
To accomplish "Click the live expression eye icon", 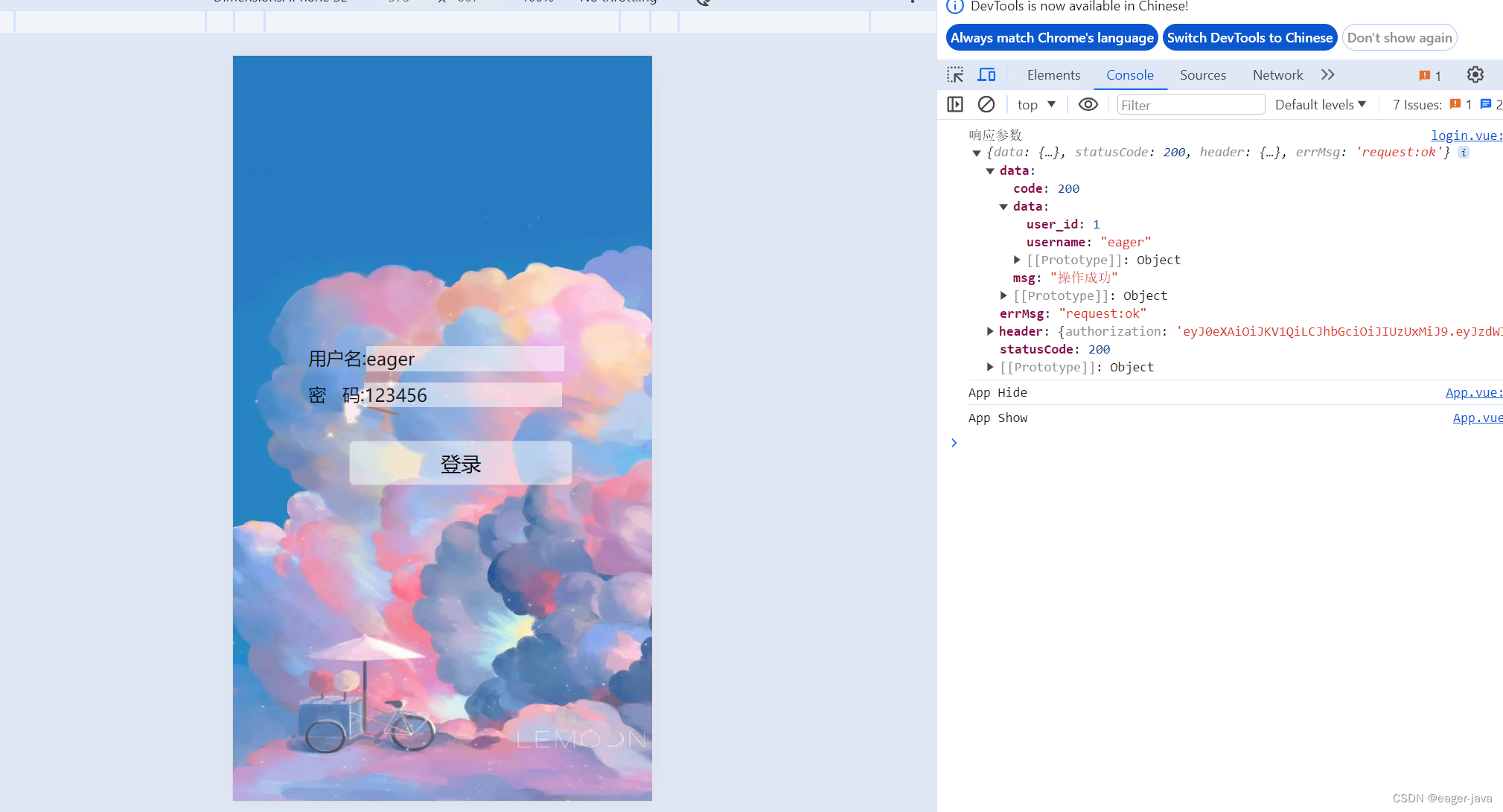I will point(1088,105).
